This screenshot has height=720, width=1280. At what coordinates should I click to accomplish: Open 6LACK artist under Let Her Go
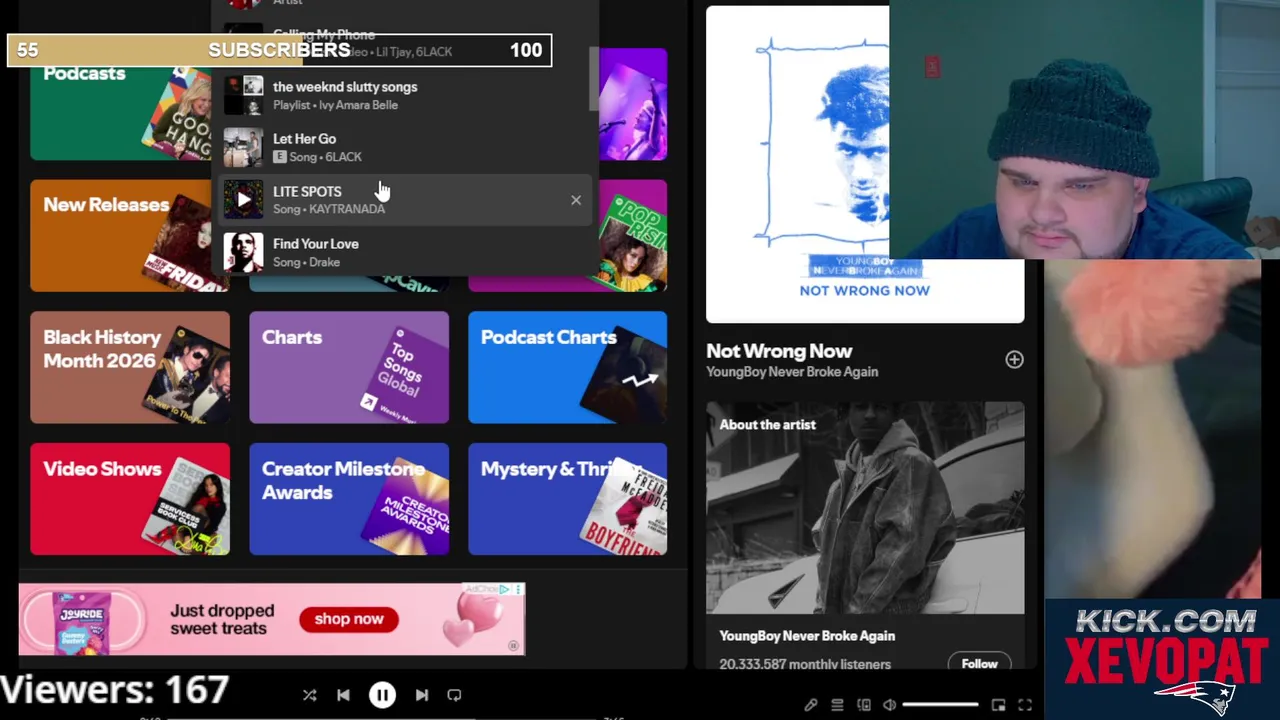(x=343, y=157)
